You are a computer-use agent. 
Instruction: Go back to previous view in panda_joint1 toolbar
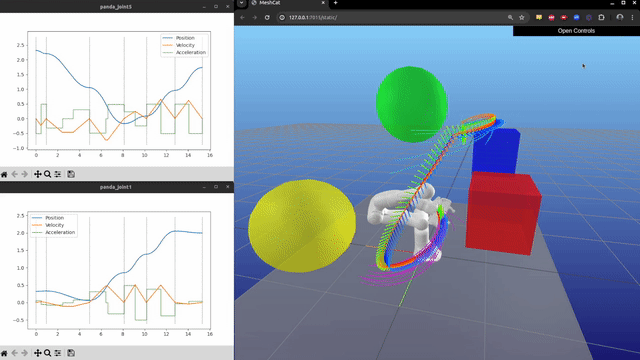tap(15, 353)
